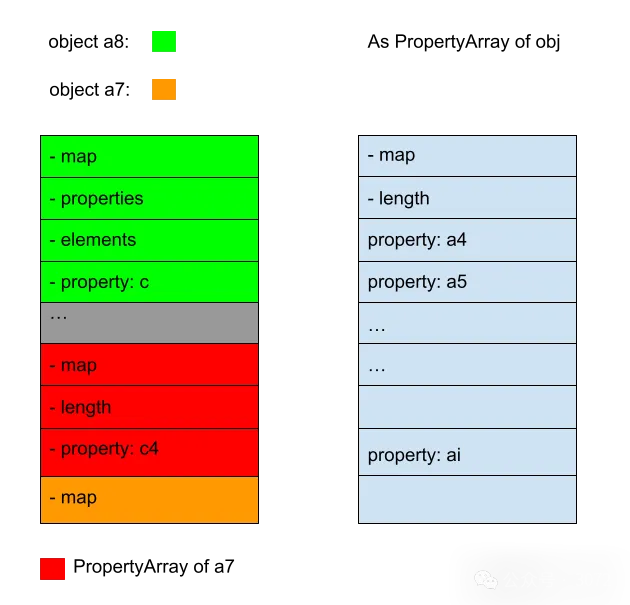630x605 pixels.
Task: Select the green properties cell
Action: (x=149, y=198)
